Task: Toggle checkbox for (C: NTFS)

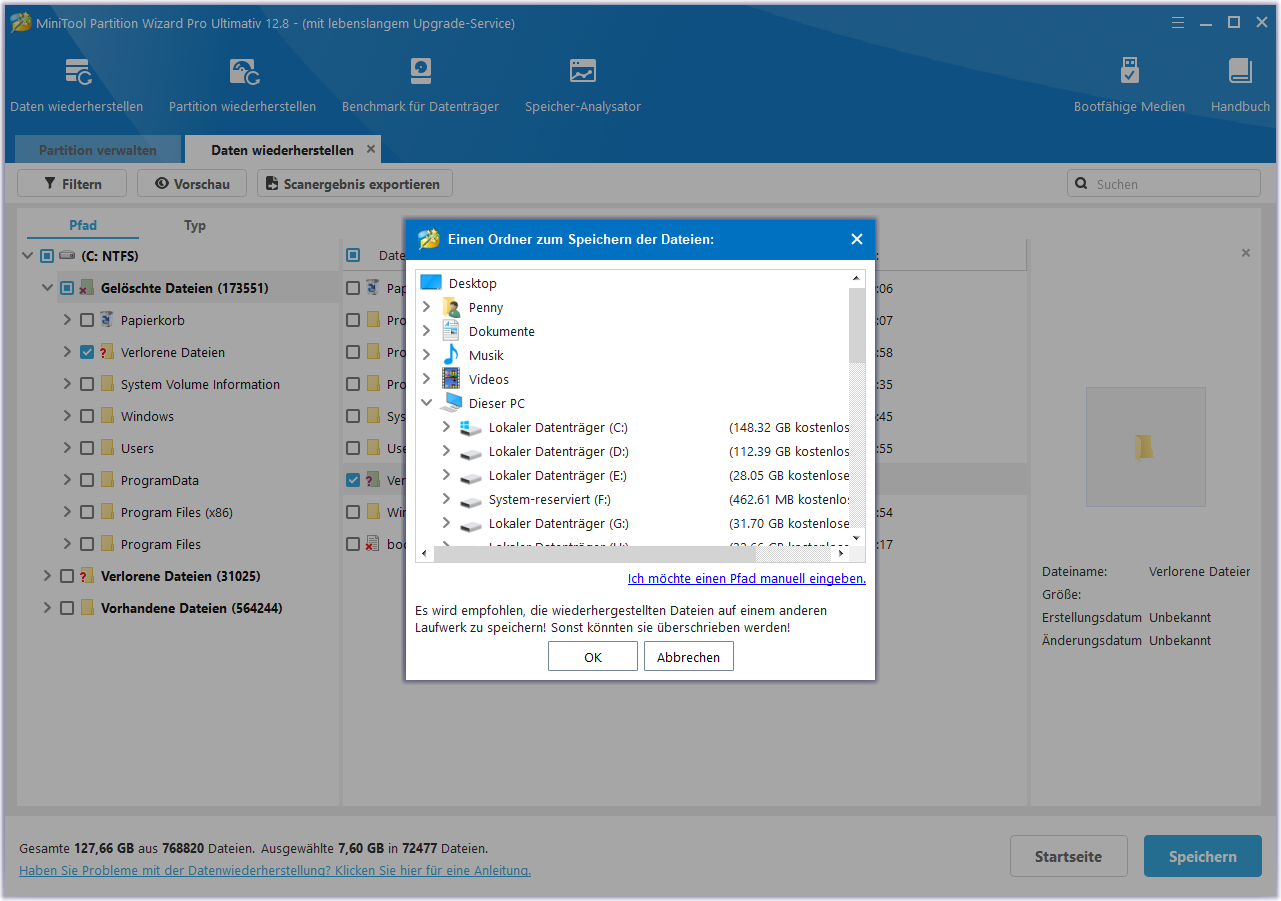Action: [x=46, y=256]
